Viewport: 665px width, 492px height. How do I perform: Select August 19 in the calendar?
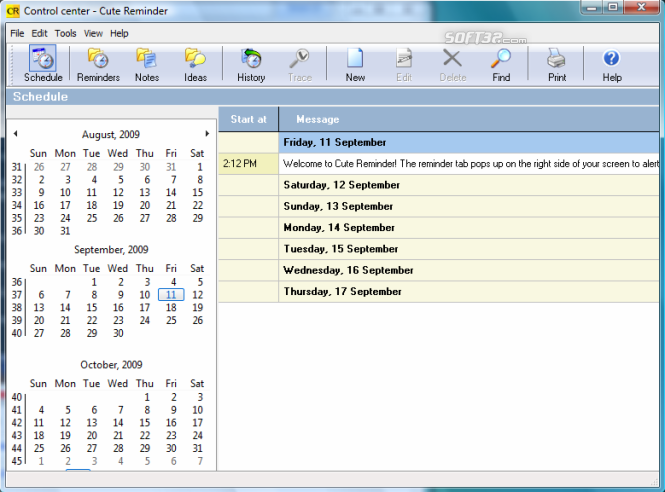pyautogui.click(x=118, y=205)
